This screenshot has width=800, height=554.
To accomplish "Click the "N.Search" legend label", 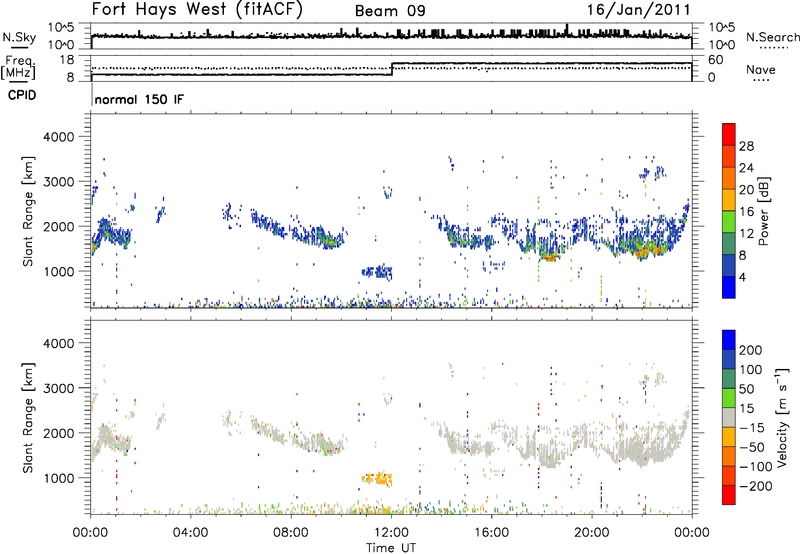I will click(772, 37).
